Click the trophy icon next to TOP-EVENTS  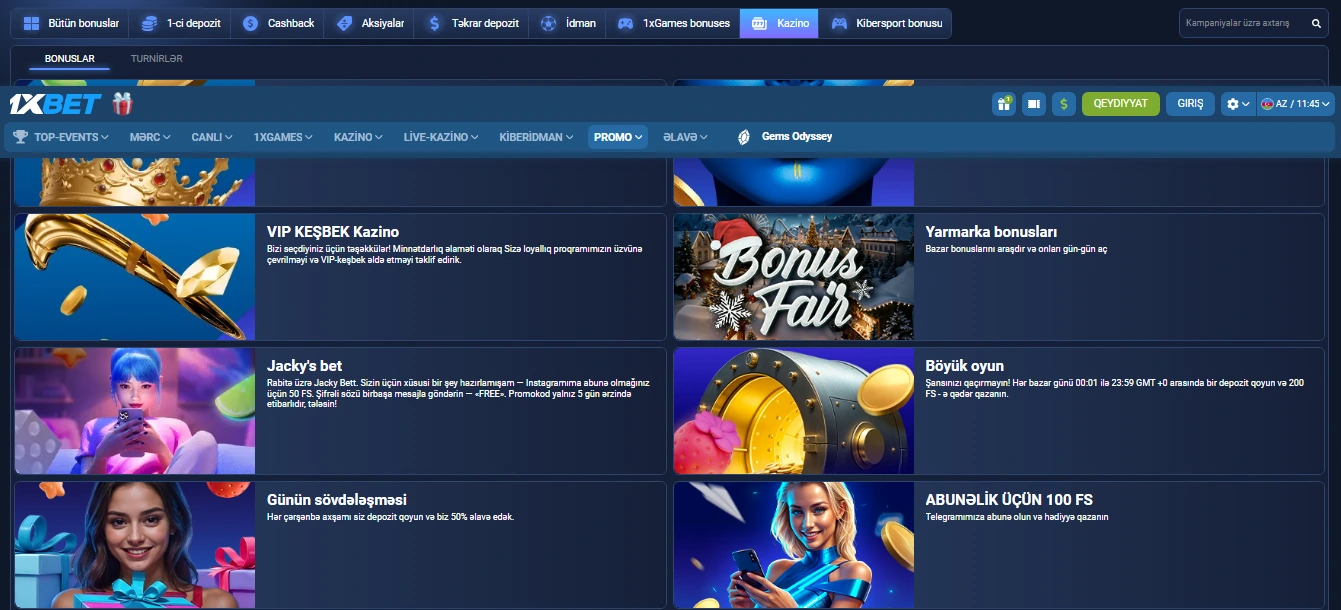coord(20,137)
